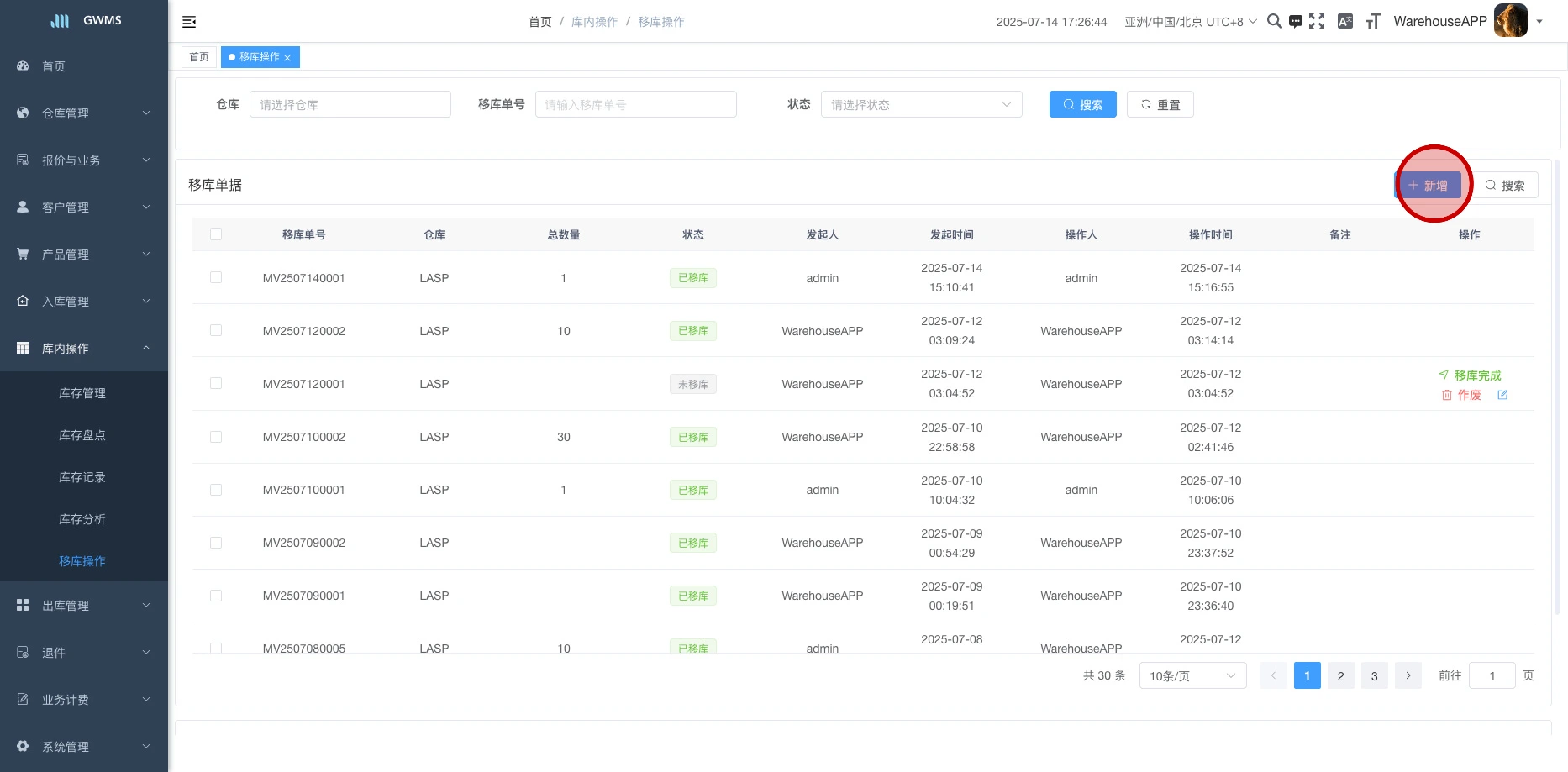Switch to the 首页 tab

pos(199,57)
